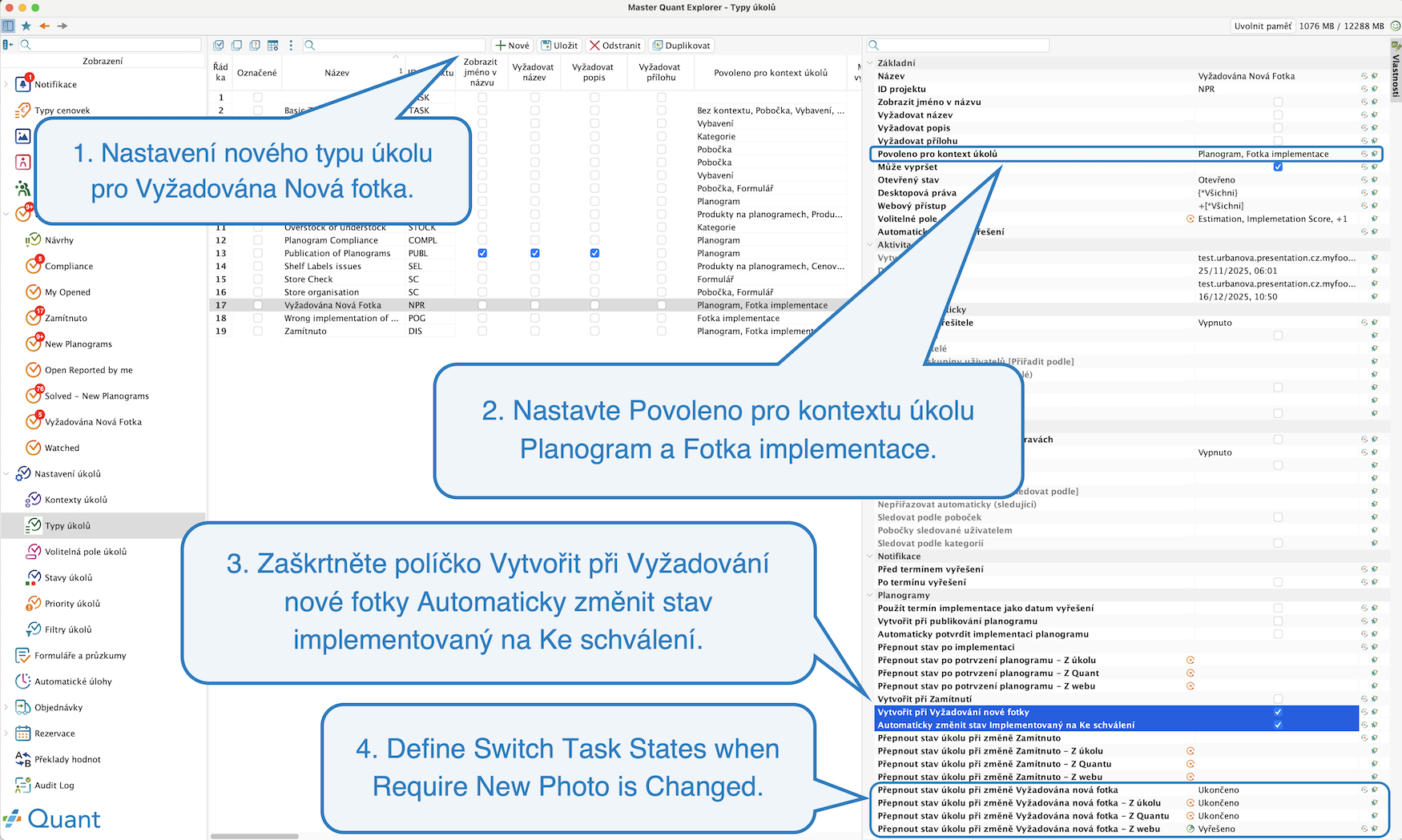Image resolution: width=1402 pixels, height=840 pixels.
Task: Open Notifikace bell icon in sidebar
Action: click(23, 84)
